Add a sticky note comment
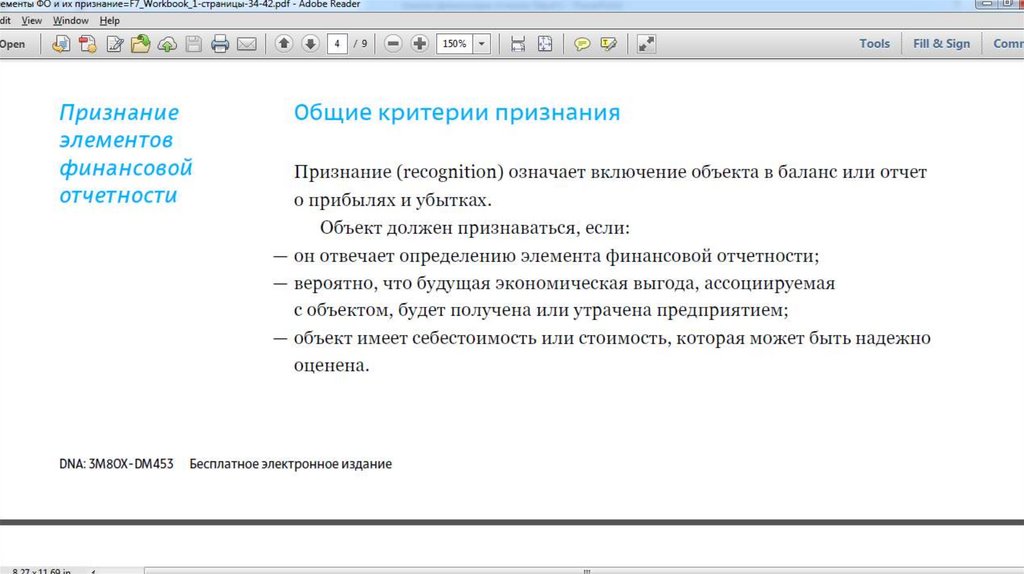 tap(581, 44)
